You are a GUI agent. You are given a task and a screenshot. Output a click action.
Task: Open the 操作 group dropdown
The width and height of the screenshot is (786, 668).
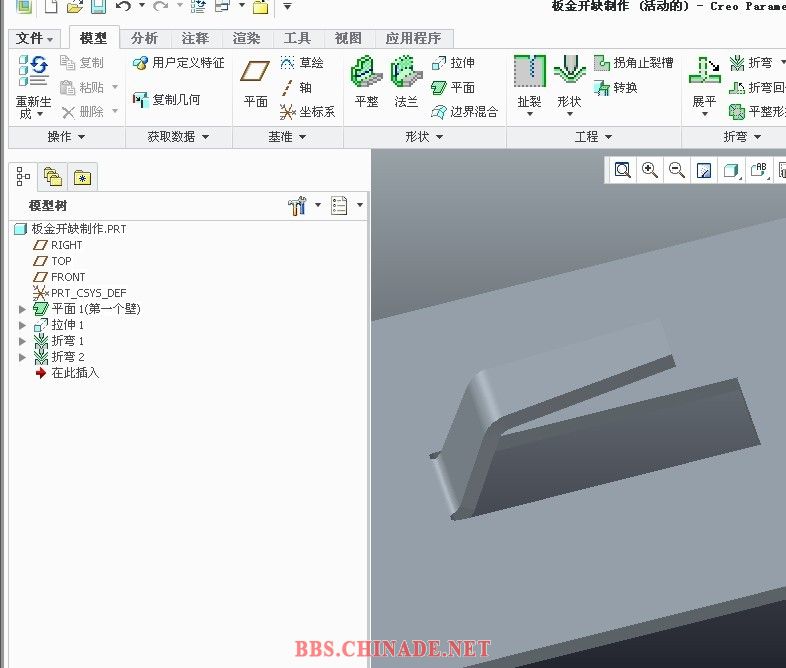tap(66, 136)
